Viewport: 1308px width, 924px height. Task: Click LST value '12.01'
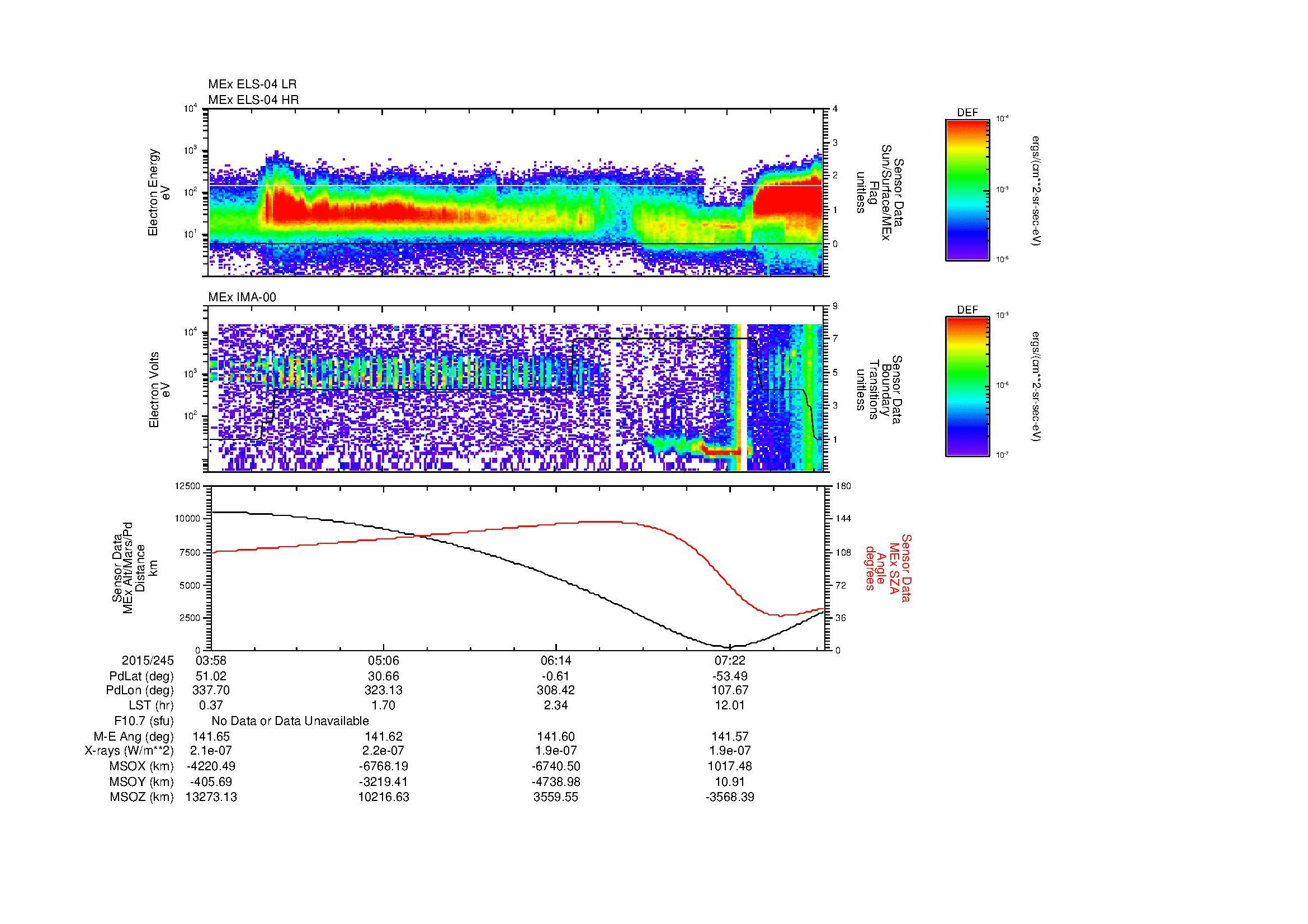(730, 705)
